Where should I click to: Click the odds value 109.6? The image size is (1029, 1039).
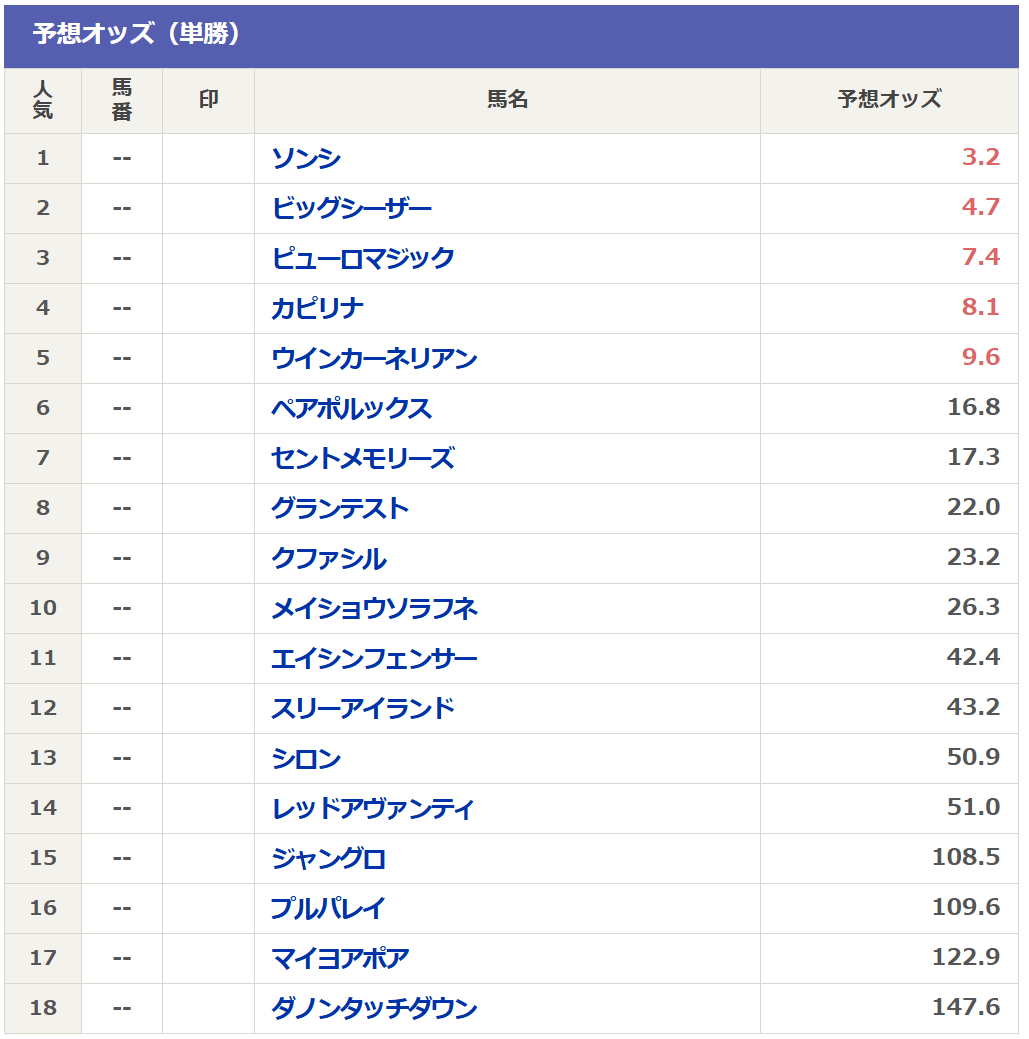966,908
